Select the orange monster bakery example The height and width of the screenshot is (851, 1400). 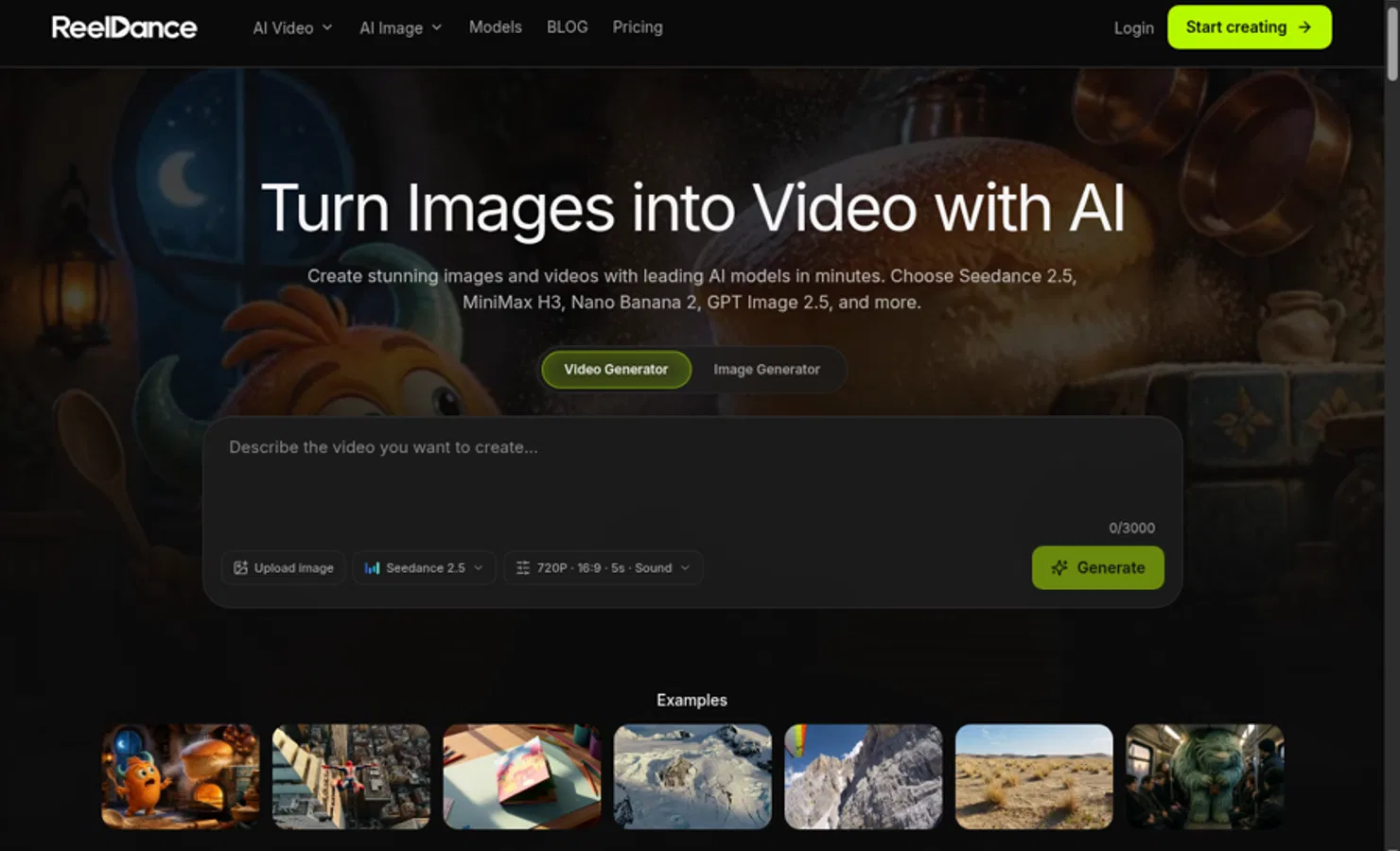coord(181,776)
